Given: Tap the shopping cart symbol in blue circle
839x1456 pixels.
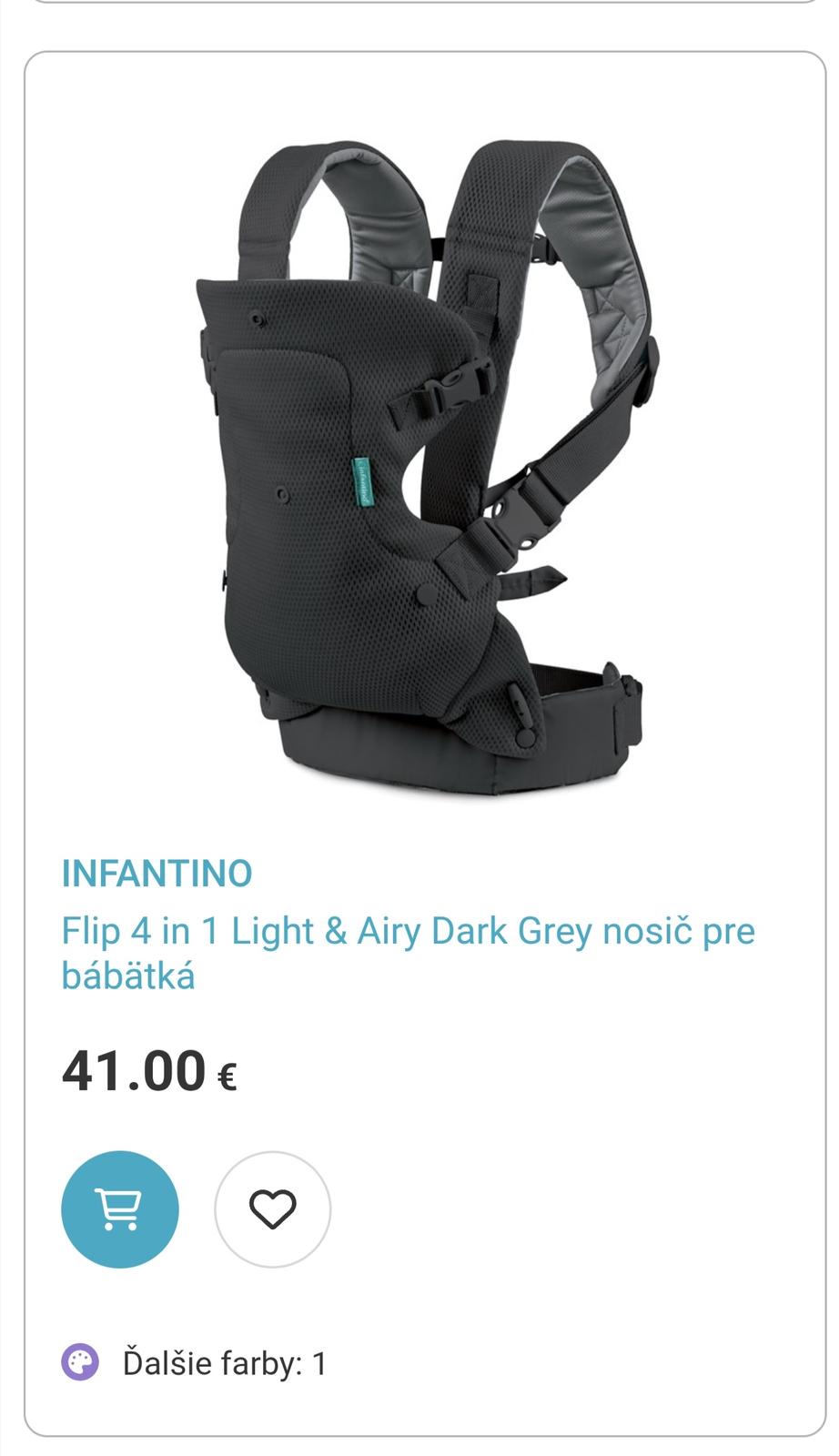Looking at the screenshot, I should pos(120,1209).
